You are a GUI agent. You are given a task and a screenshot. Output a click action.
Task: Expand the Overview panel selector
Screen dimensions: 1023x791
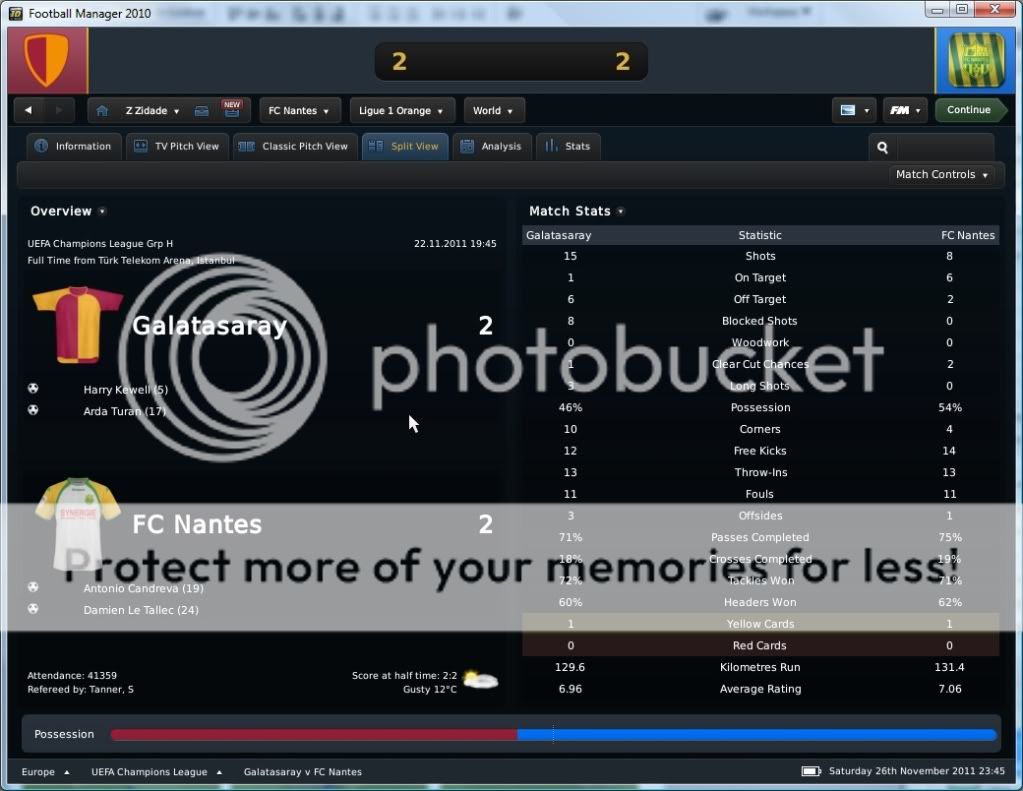102,212
